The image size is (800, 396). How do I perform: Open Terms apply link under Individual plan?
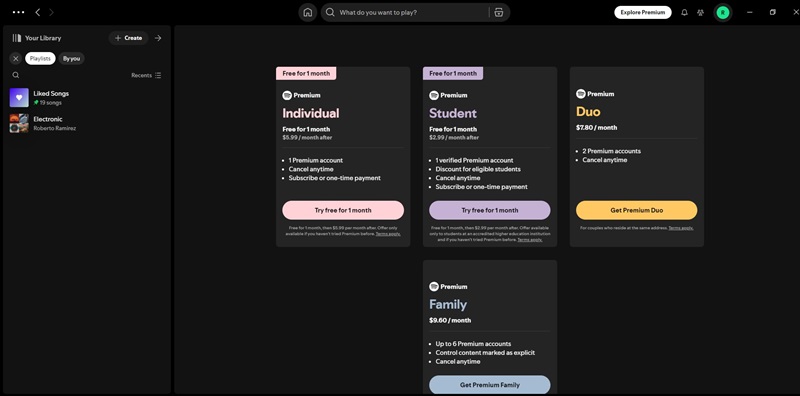point(388,234)
